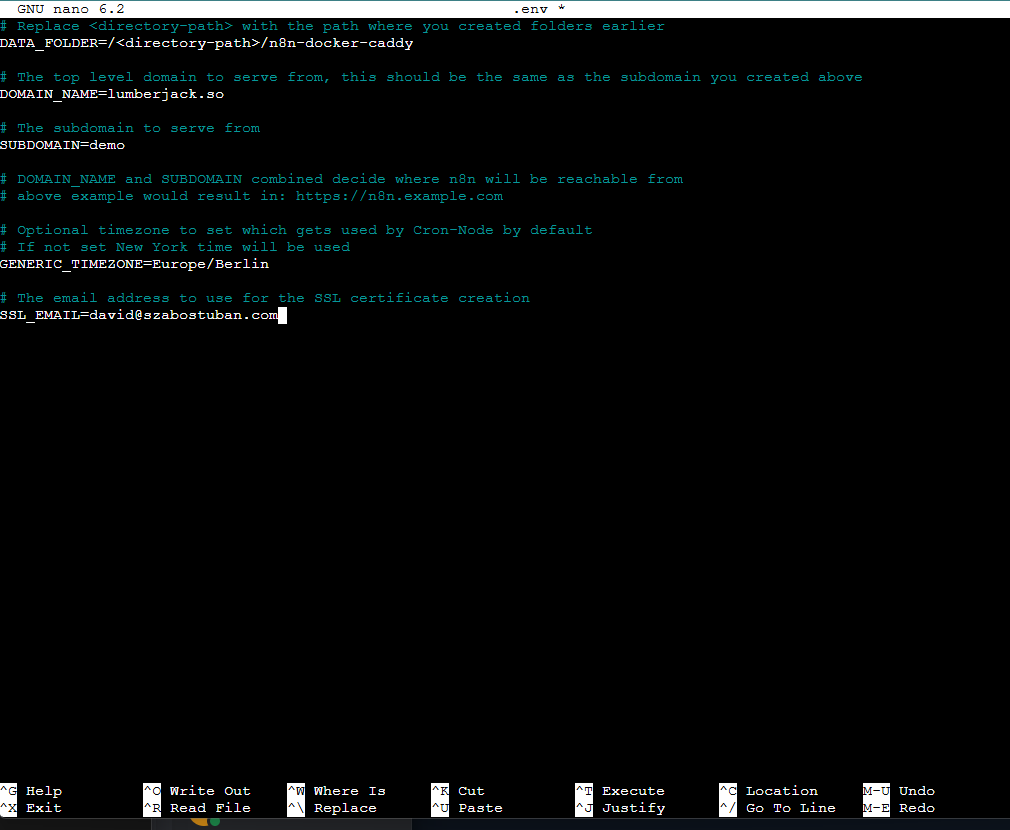Open the ^W Where Is search shortcut
Screen dimensions: 1010x830
(x=336, y=791)
